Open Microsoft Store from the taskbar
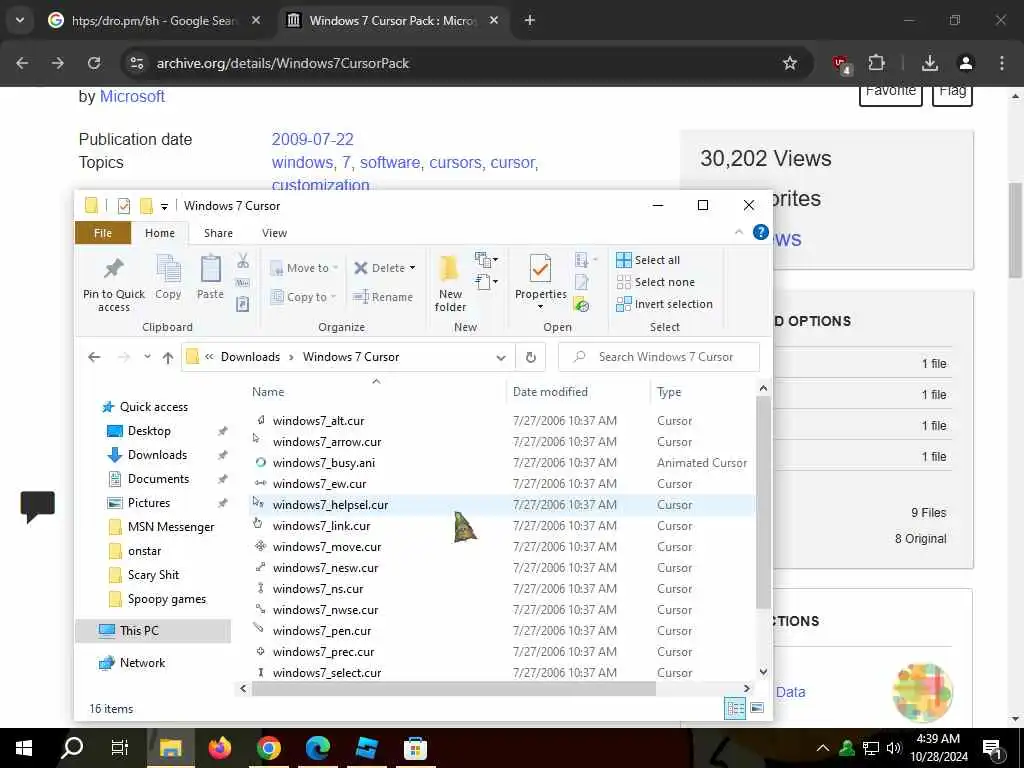Image resolution: width=1024 pixels, height=768 pixels. click(415, 748)
